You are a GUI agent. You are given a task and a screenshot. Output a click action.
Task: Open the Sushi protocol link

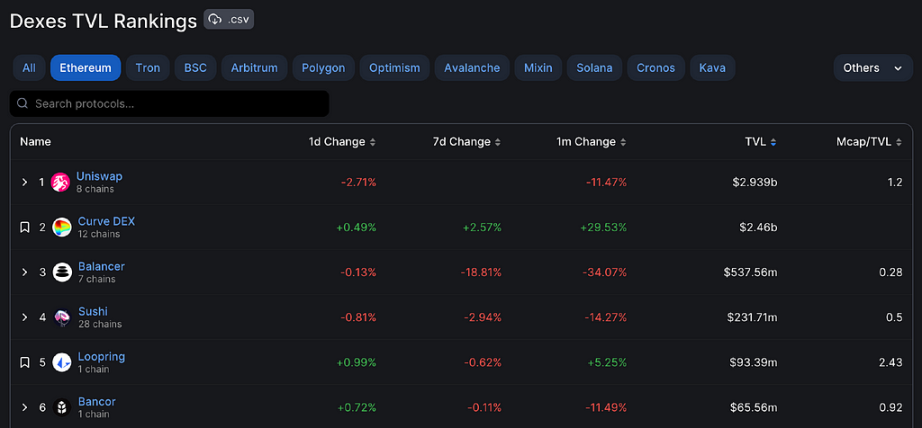tap(93, 312)
